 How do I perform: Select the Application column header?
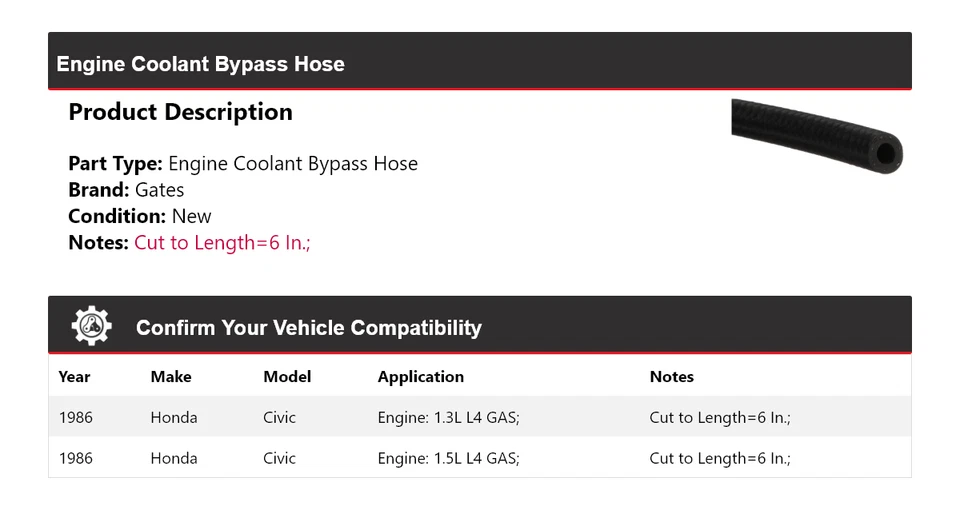tap(420, 377)
